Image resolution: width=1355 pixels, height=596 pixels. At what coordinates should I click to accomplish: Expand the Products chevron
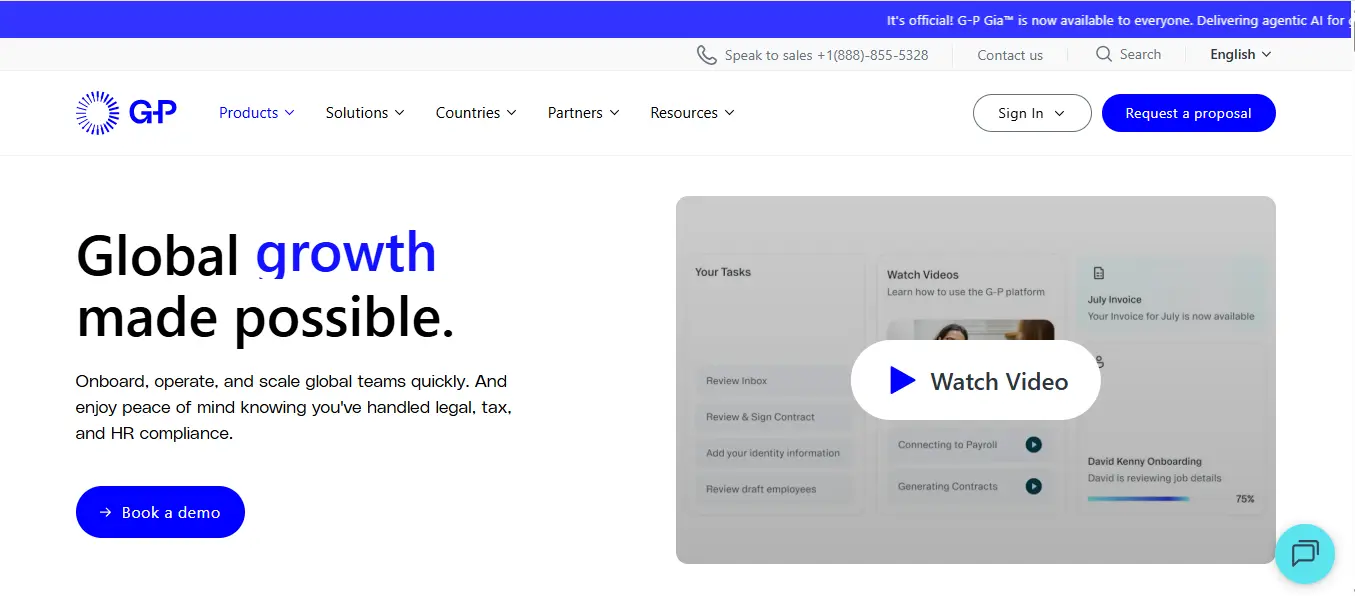tap(290, 113)
